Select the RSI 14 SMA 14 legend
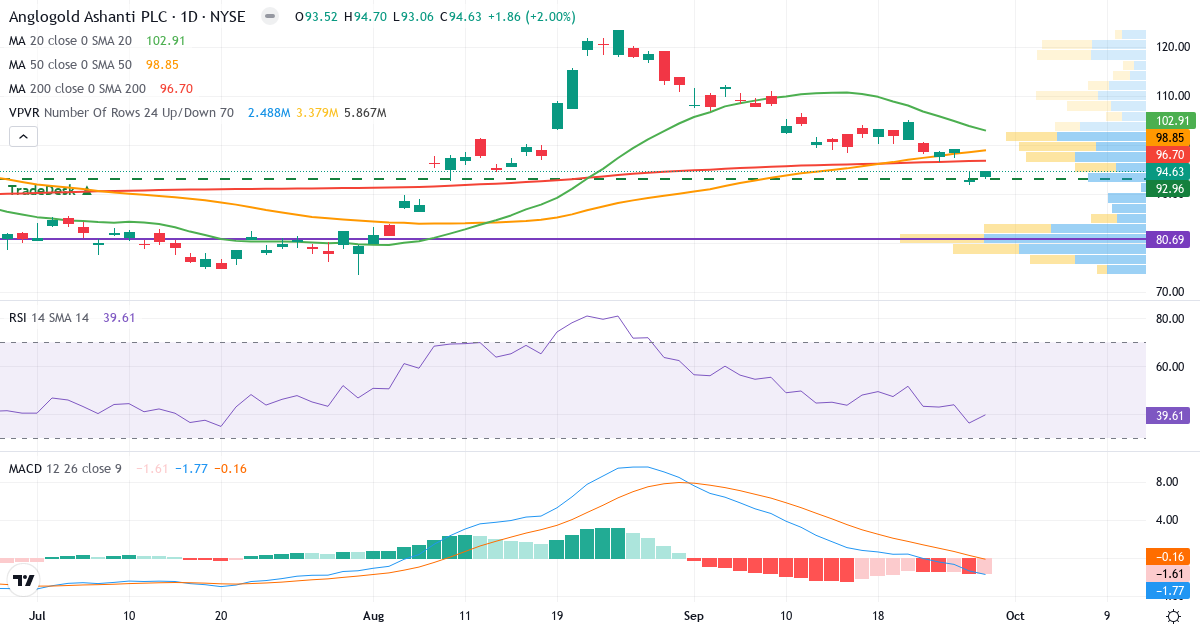This screenshot has height=630, width=1200. (49, 317)
